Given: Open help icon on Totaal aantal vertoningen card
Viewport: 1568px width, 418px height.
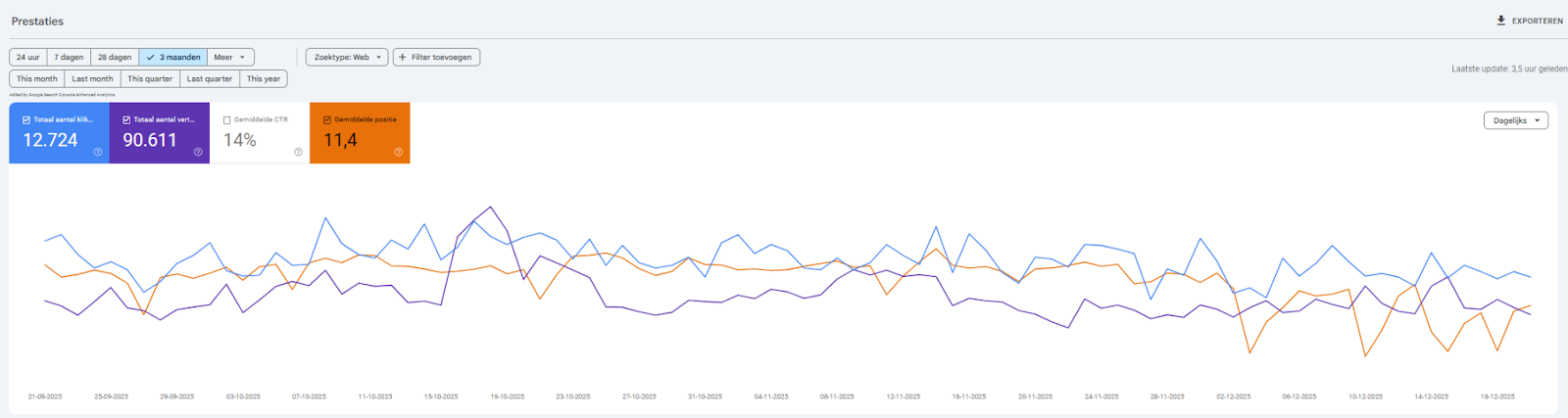Looking at the screenshot, I should click(198, 152).
